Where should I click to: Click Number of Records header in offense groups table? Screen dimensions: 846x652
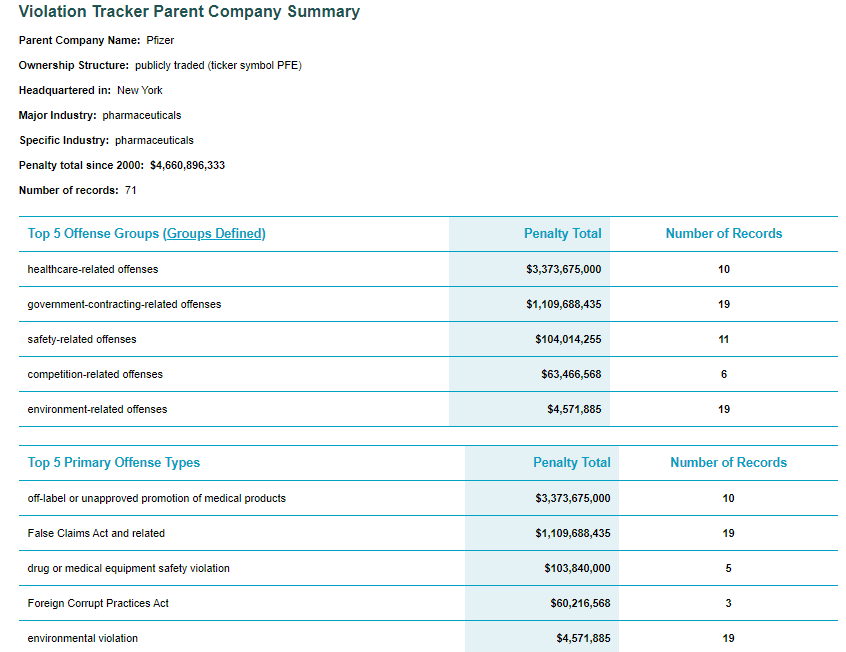point(724,234)
